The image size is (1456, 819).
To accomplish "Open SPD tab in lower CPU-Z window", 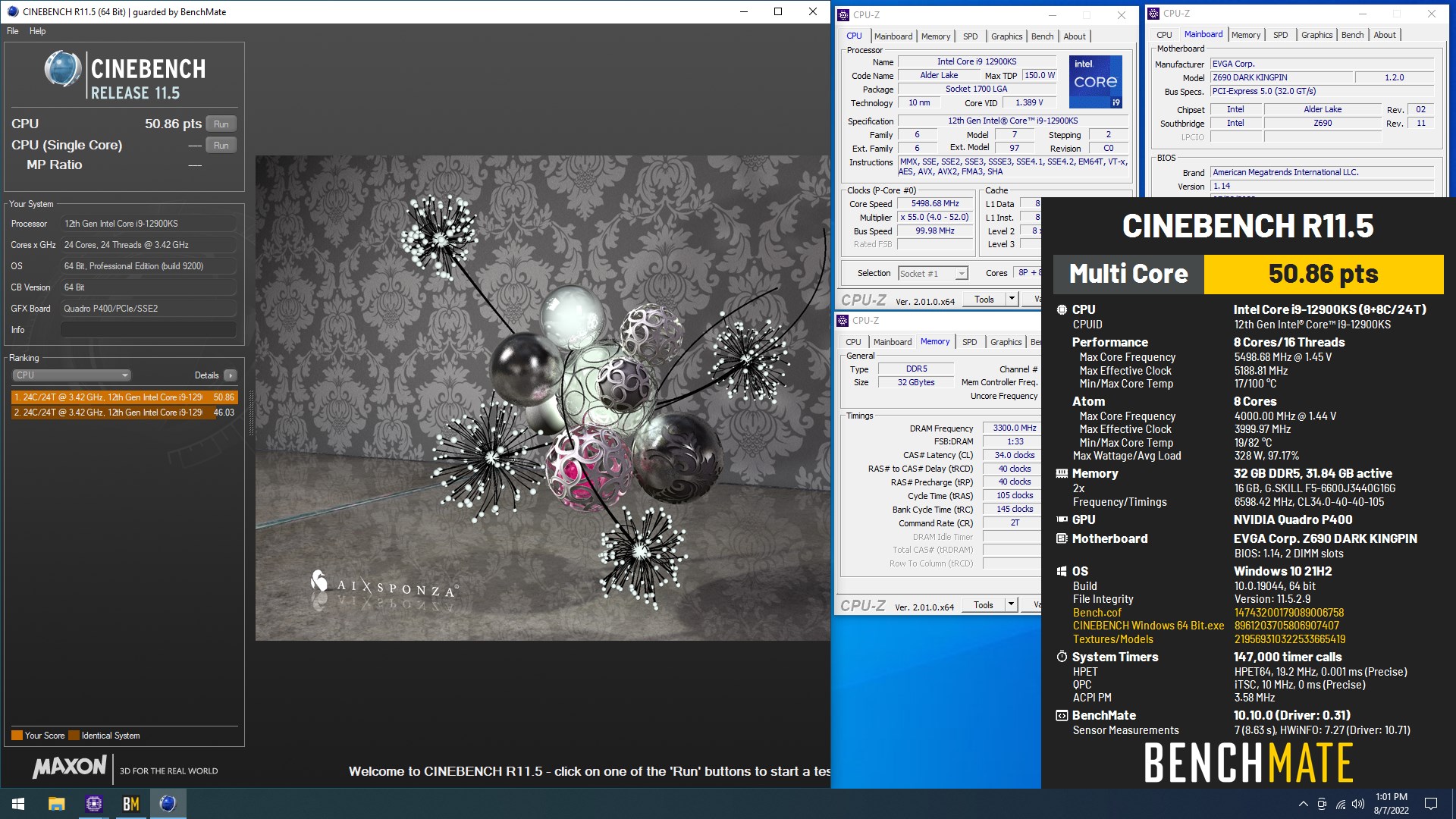I will tap(969, 342).
